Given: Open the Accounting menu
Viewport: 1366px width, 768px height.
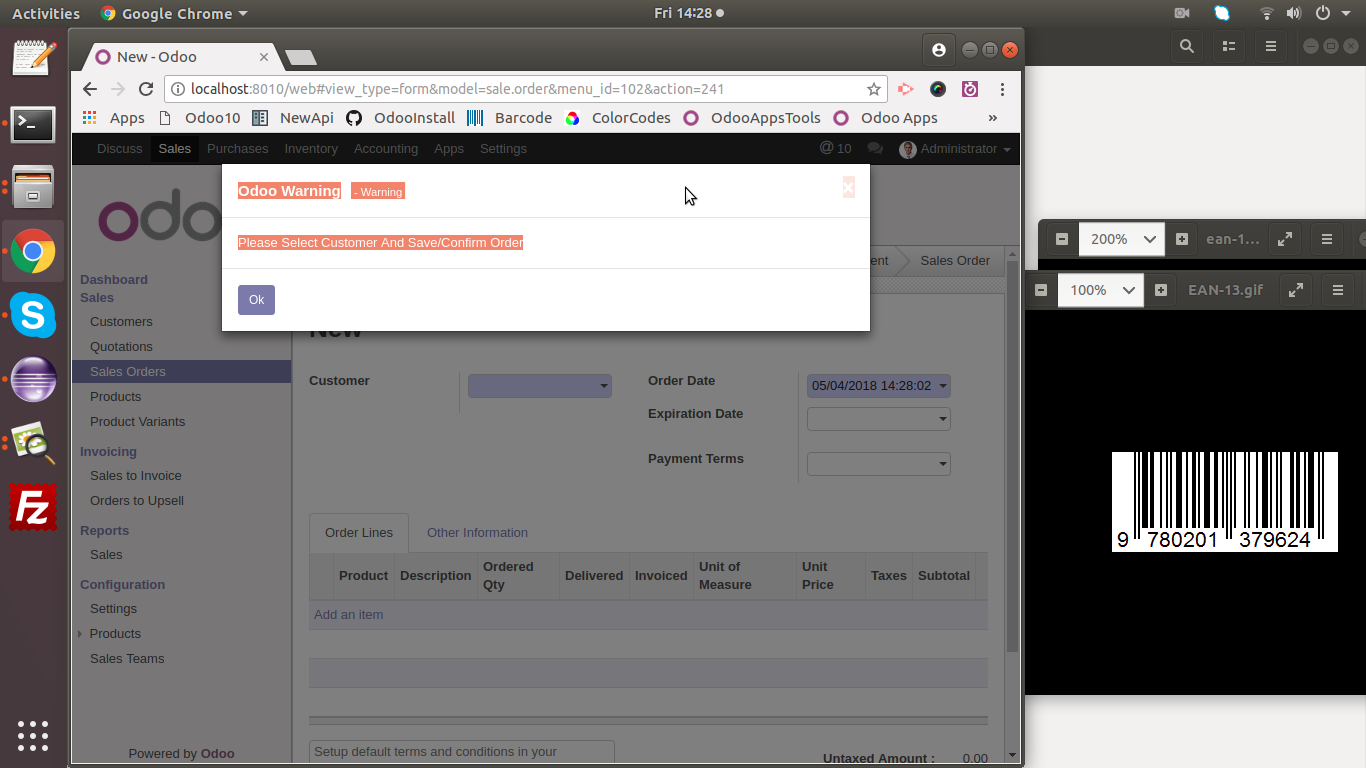Looking at the screenshot, I should click(386, 148).
